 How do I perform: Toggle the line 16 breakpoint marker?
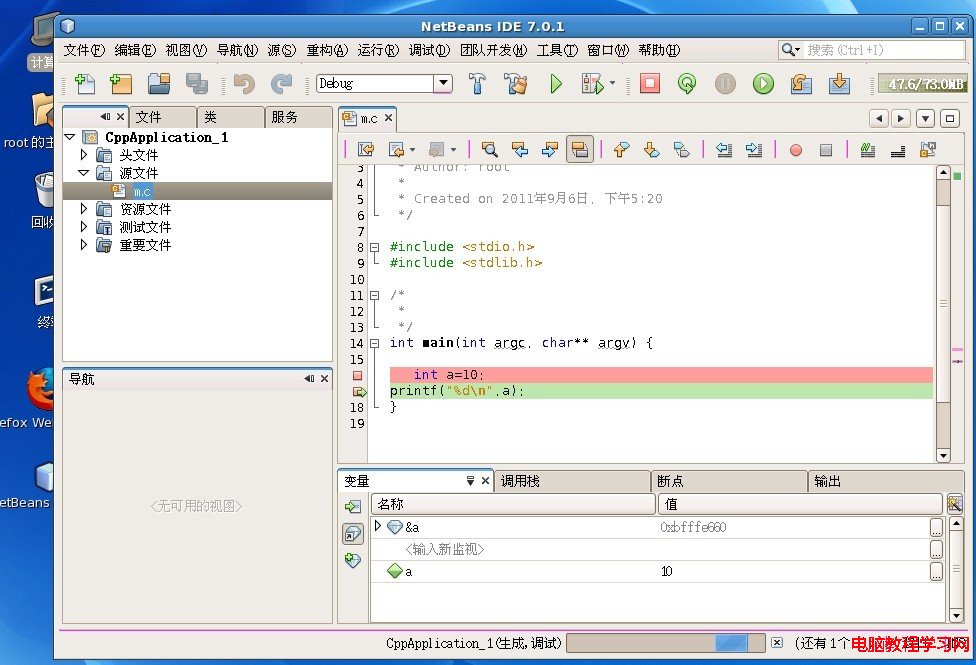point(357,375)
